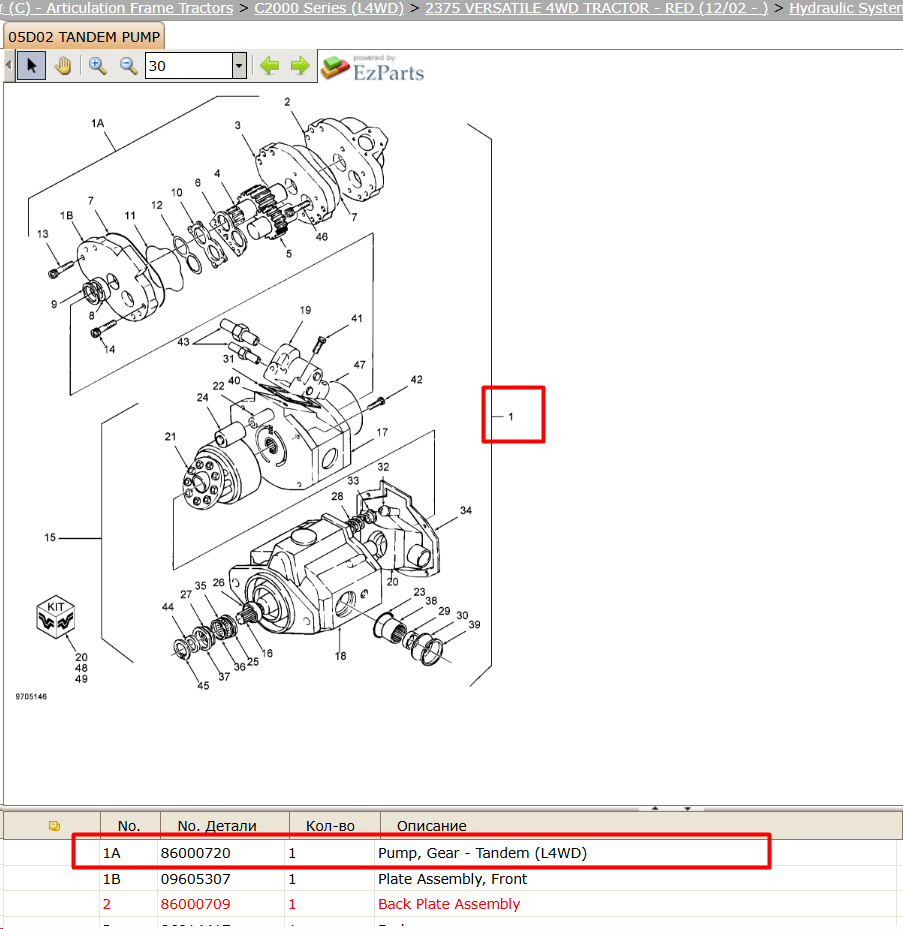Viewport: 903px width, 929px height.
Task: Click the note icon in table header
Action: click(x=54, y=825)
